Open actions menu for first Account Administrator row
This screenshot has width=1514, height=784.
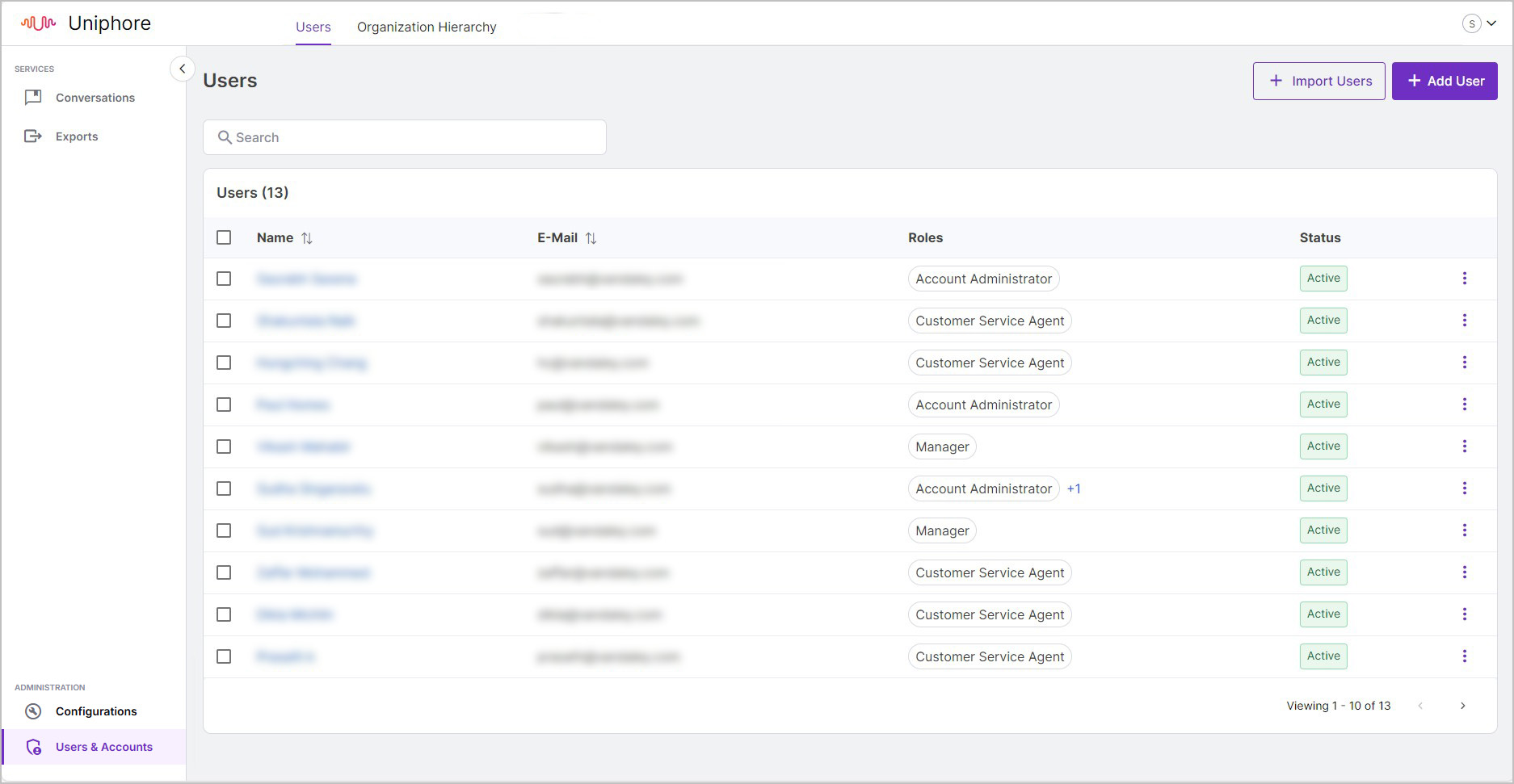tap(1464, 279)
